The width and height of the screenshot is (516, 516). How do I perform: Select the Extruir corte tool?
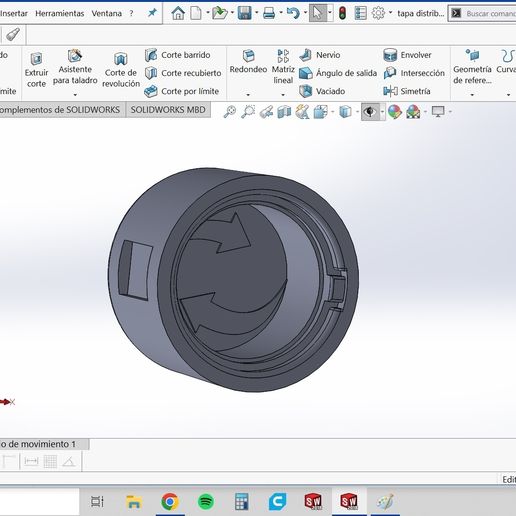[x=36, y=70]
